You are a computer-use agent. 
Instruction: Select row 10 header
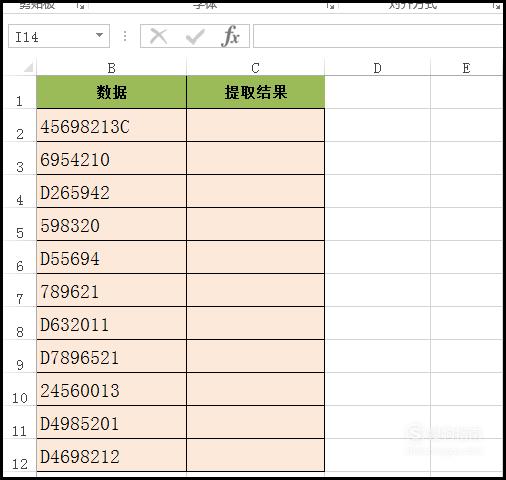19,389
